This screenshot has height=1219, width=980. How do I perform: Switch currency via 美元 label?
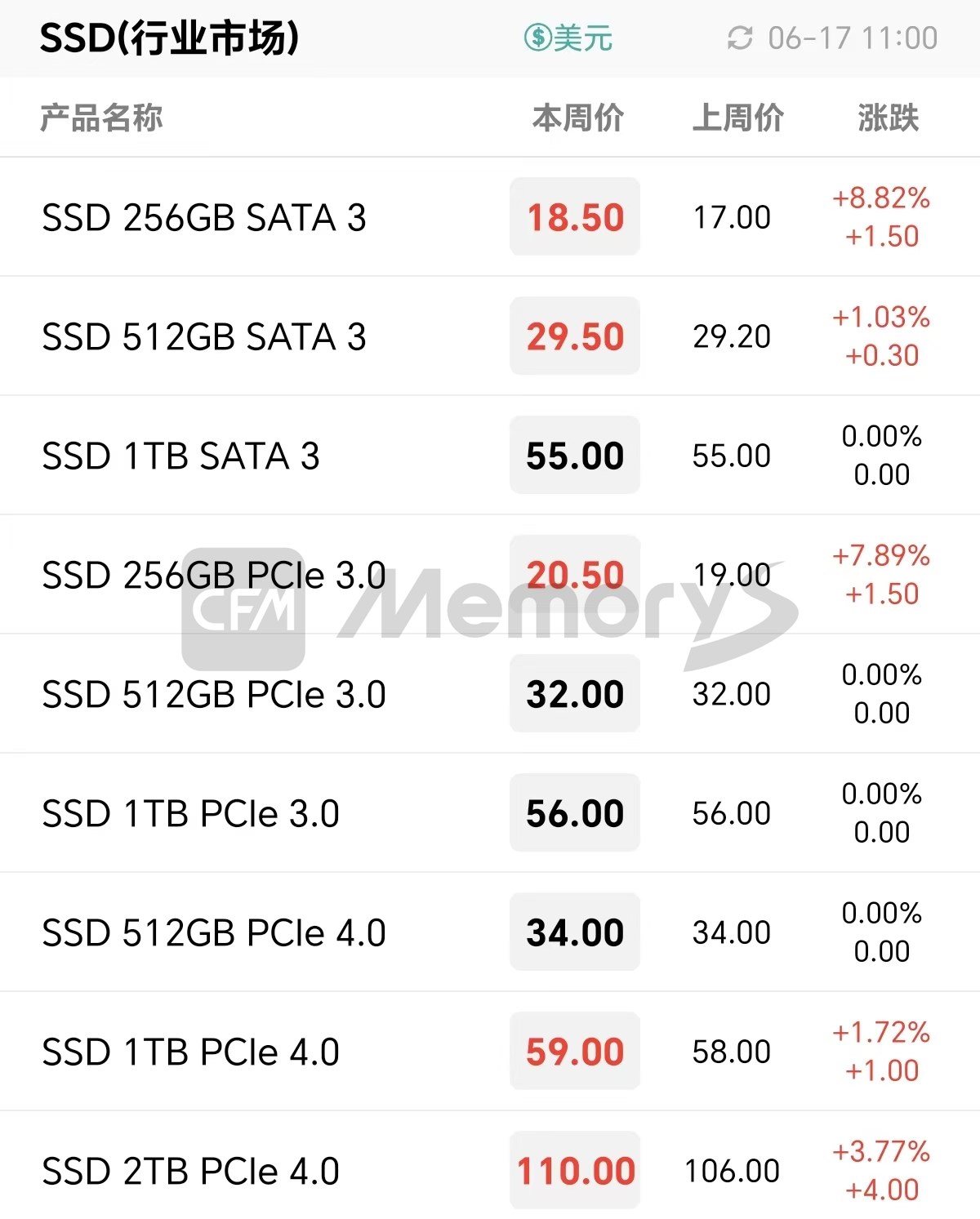coord(583,38)
